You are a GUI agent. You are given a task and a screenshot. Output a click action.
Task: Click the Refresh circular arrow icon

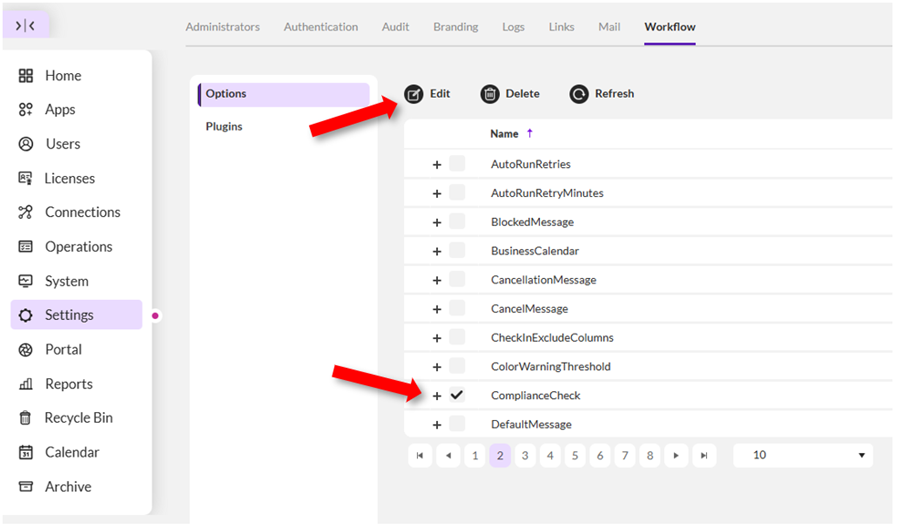[579, 94]
